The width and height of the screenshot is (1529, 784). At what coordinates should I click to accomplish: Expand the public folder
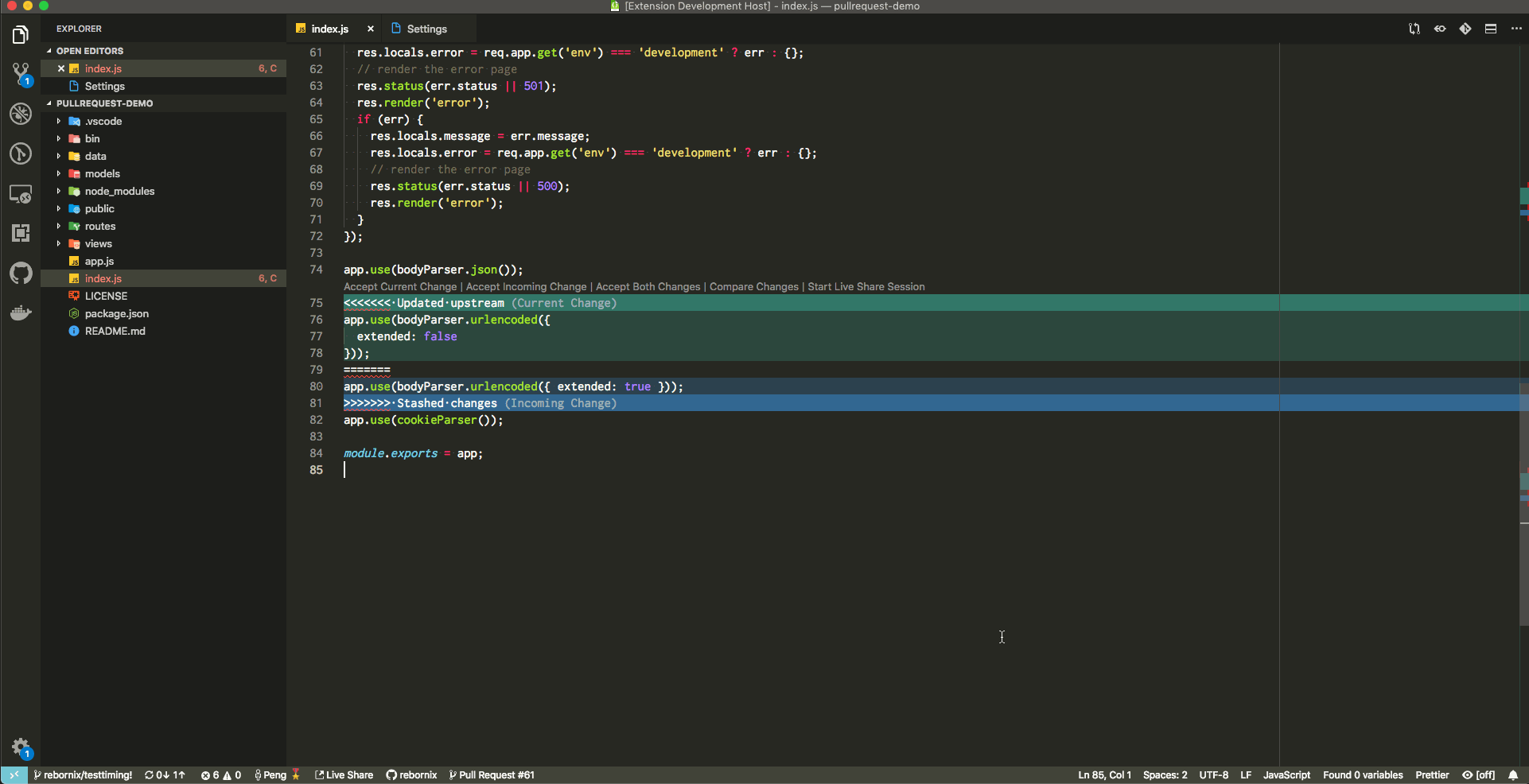pos(59,208)
